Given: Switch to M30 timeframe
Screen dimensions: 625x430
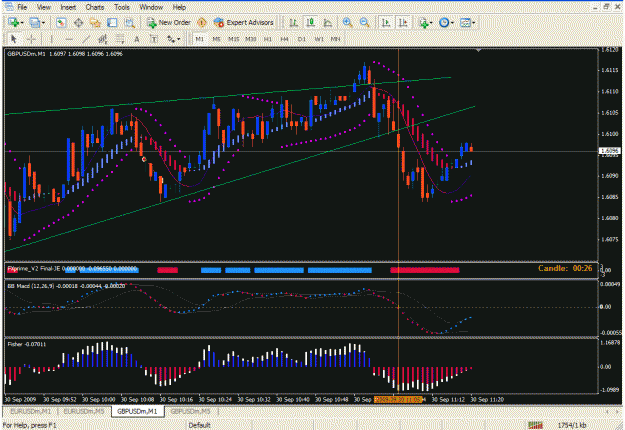Looking at the screenshot, I should pyautogui.click(x=251, y=39).
